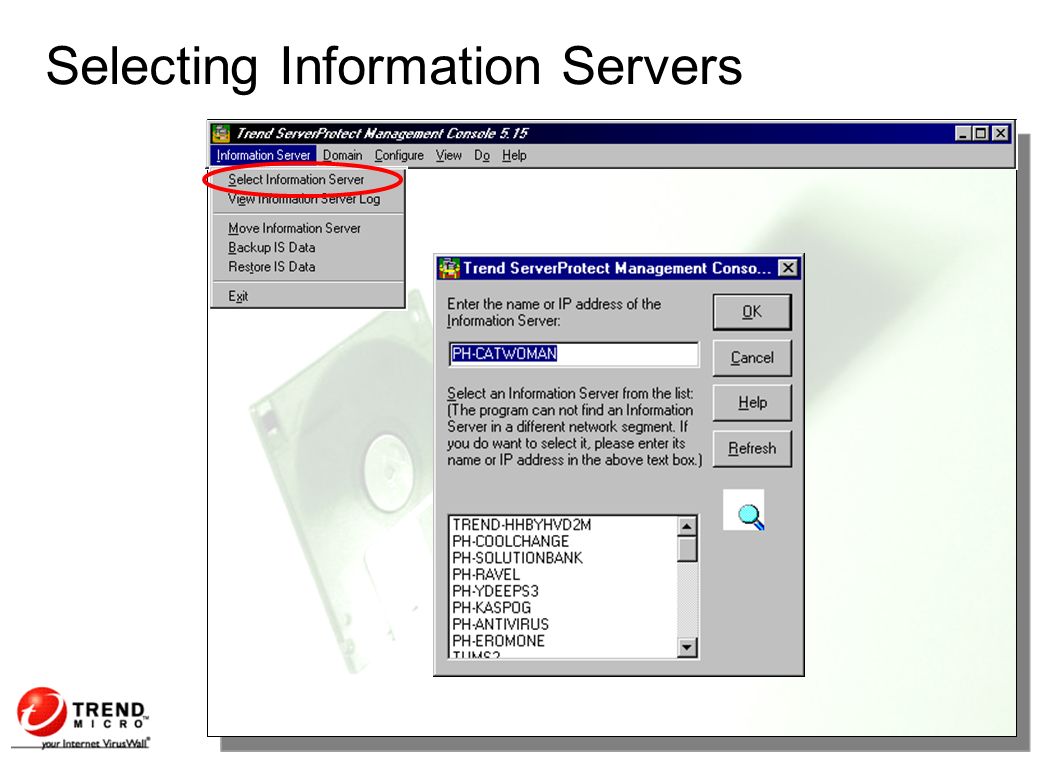Click the server name input field
1056x768 pixels.
point(574,354)
